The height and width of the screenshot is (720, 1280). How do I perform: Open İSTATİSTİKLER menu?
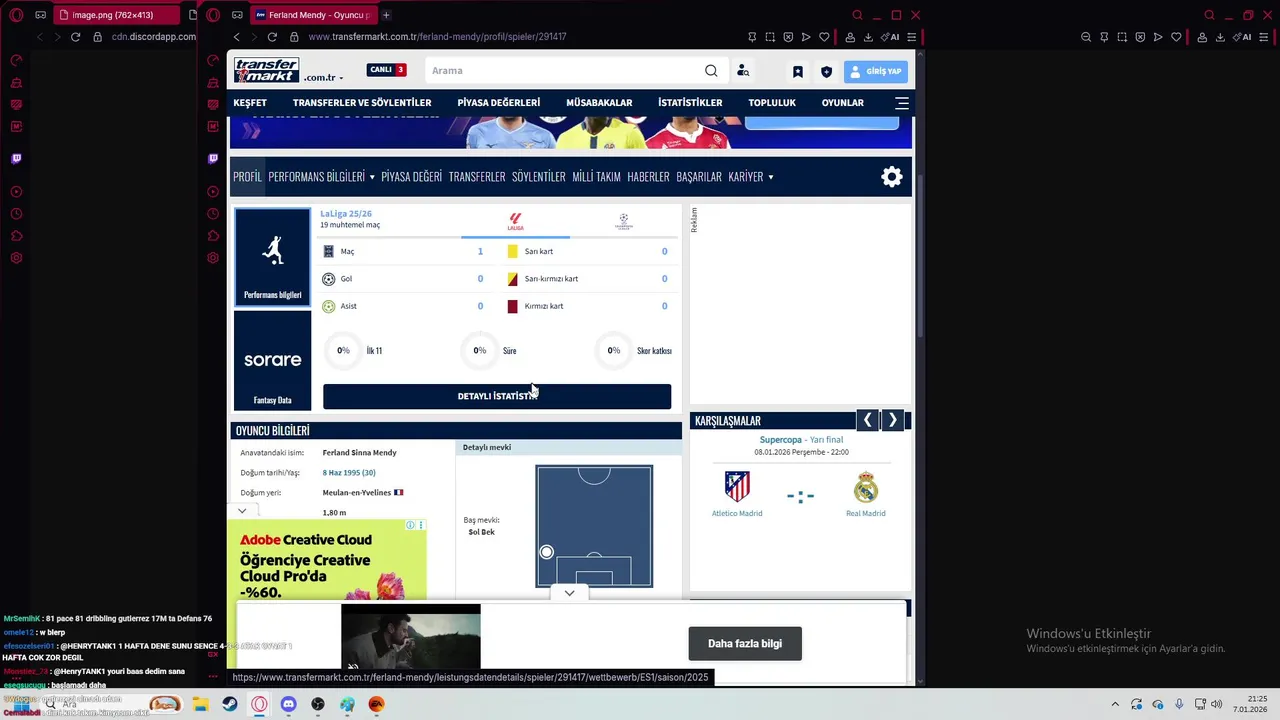pos(690,103)
